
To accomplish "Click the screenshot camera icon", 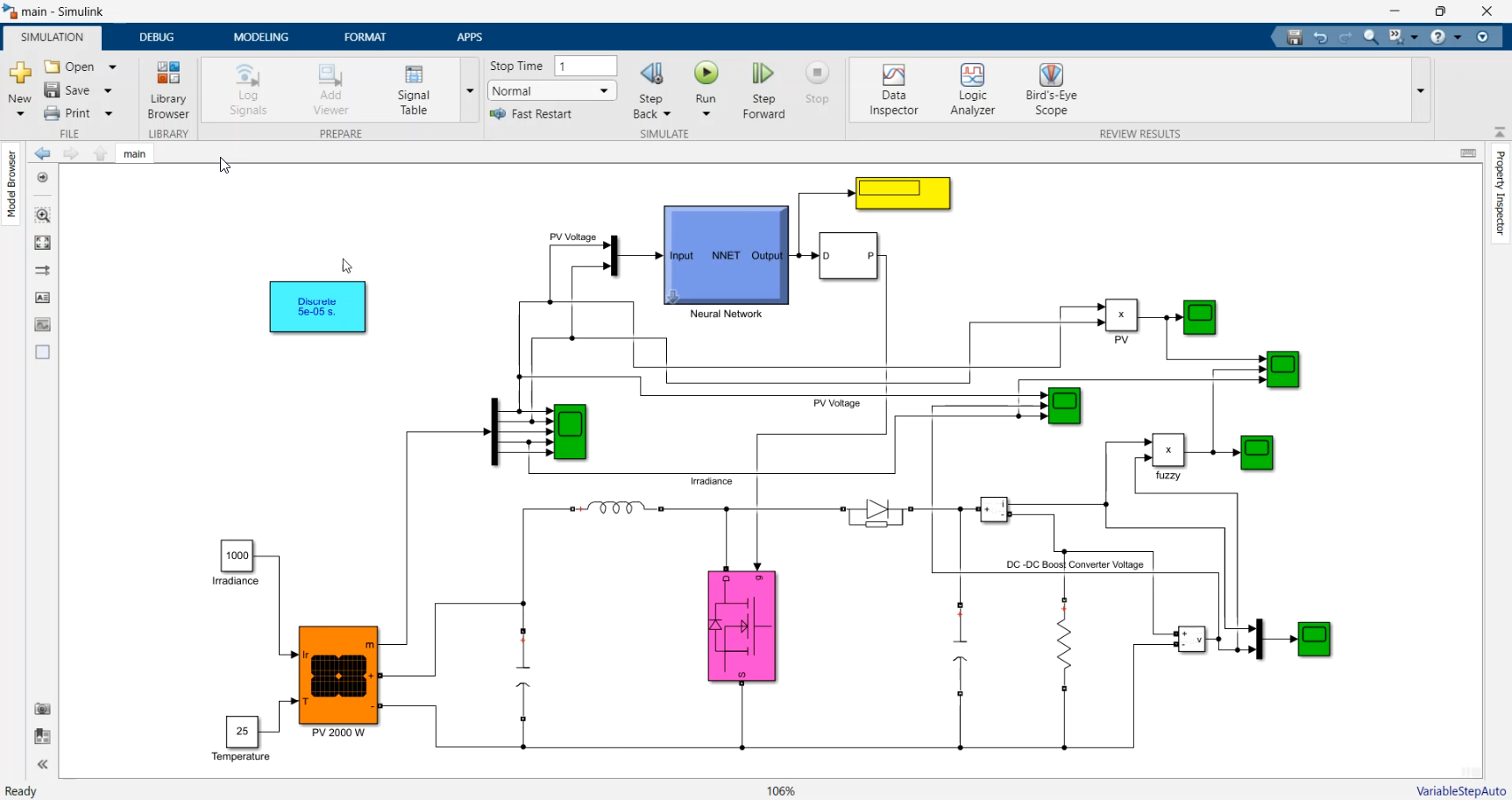I will point(42,709).
